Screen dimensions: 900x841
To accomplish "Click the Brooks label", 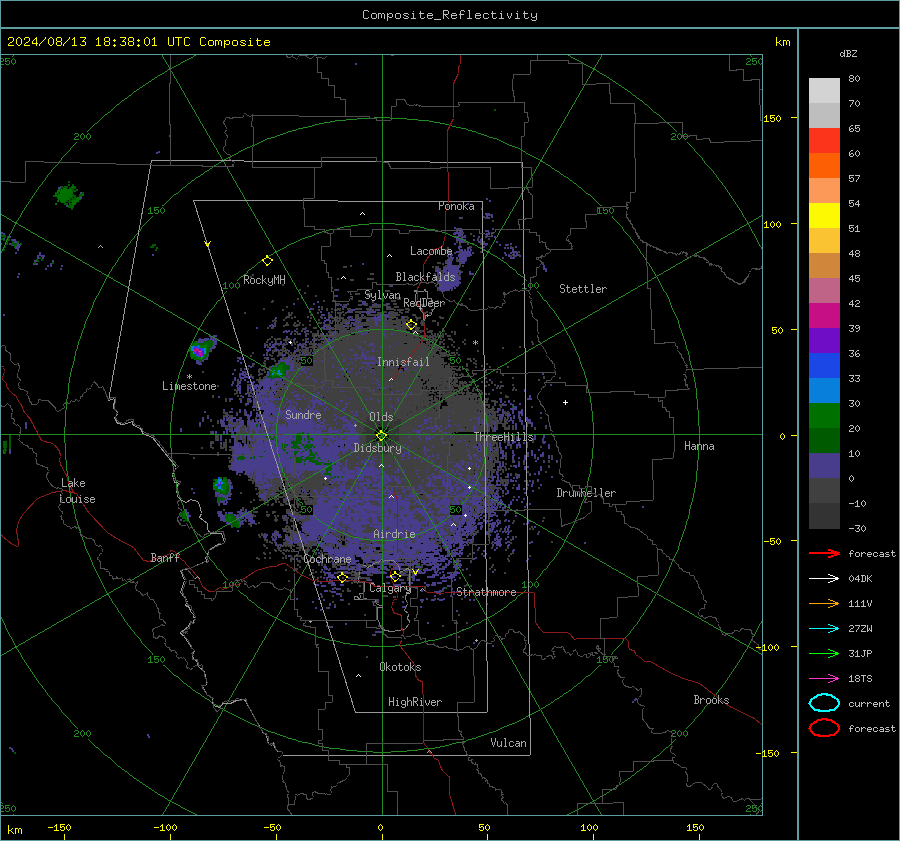I will click(x=711, y=700).
